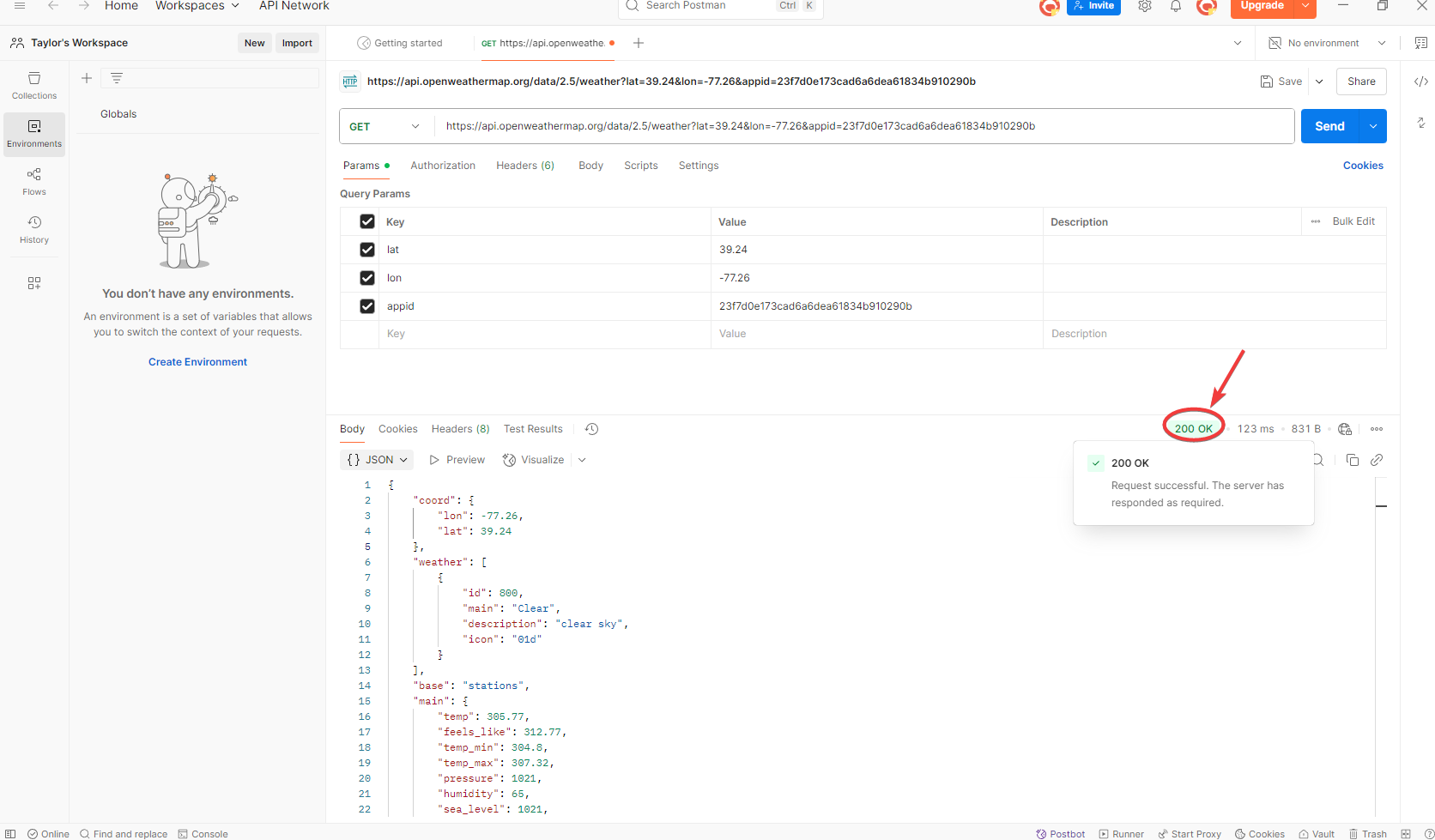Click the Share button
The image size is (1435, 840).
tap(1361, 82)
